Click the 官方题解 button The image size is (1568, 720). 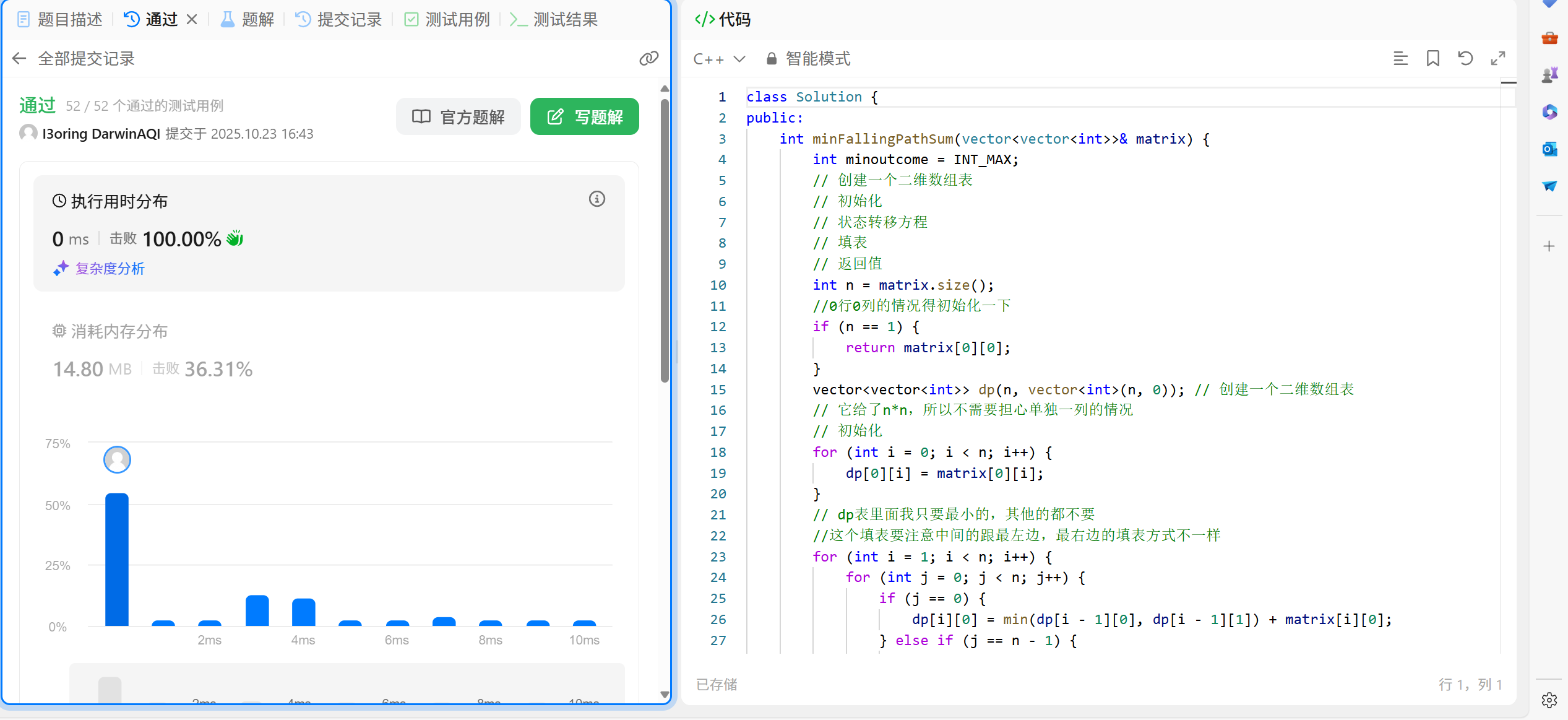pyautogui.click(x=459, y=116)
